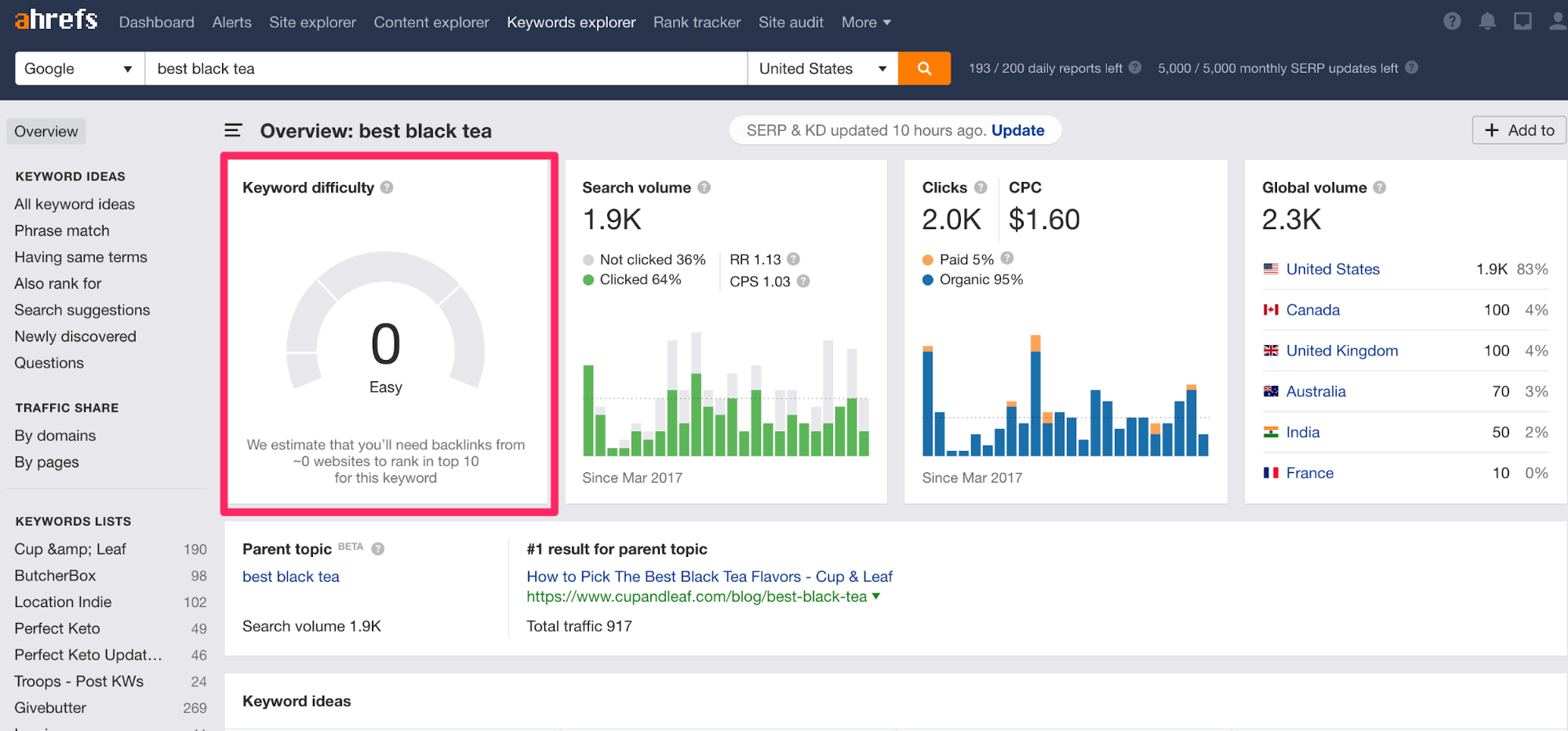Screen dimensions: 1568x731
Task: Click the Update link for SERP & KD
Action: click(x=1017, y=130)
